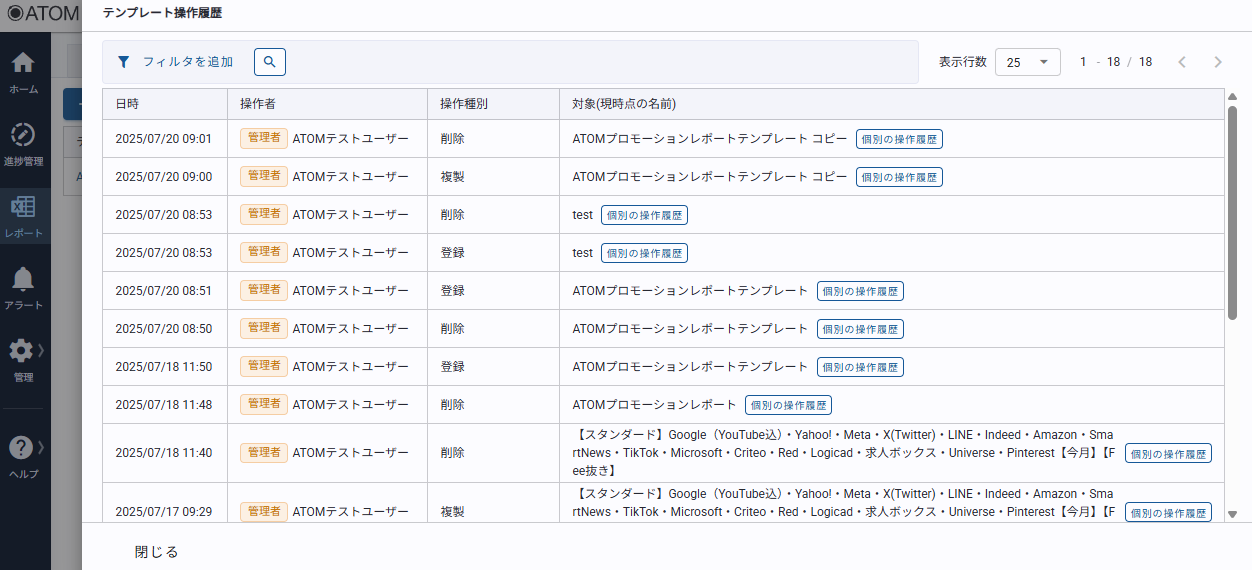Go to next page with right chevron

tap(1217, 62)
